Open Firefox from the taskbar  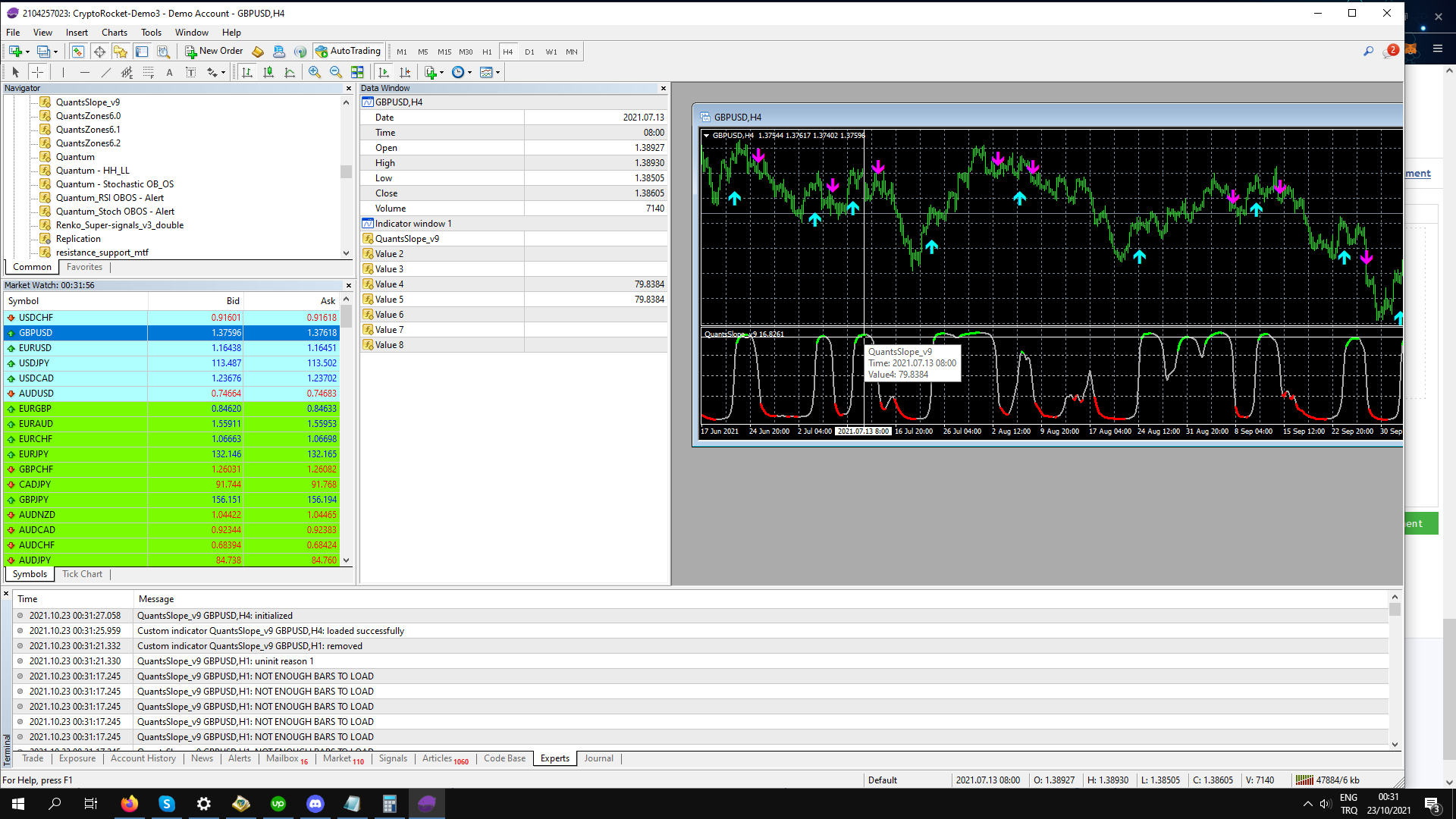(130, 804)
